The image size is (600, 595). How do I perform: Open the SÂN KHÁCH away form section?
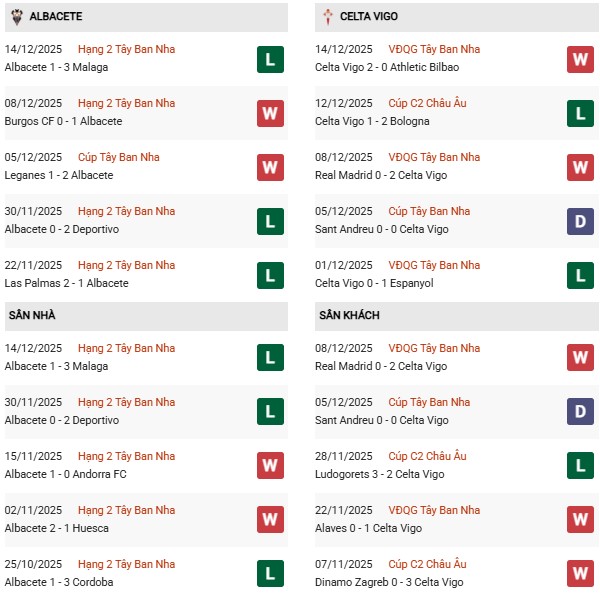coord(349,315)
